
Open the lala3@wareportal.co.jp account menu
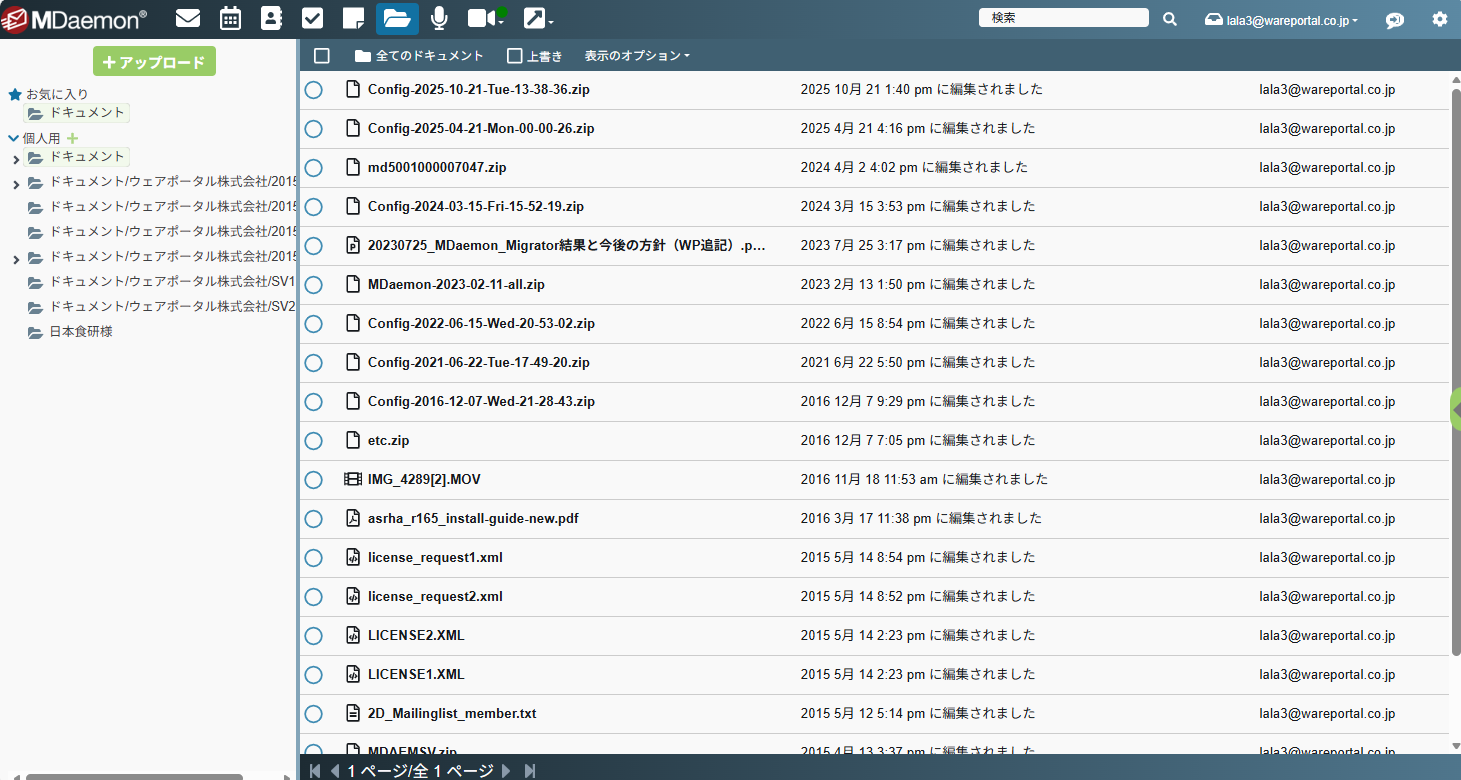point(1290,20)
